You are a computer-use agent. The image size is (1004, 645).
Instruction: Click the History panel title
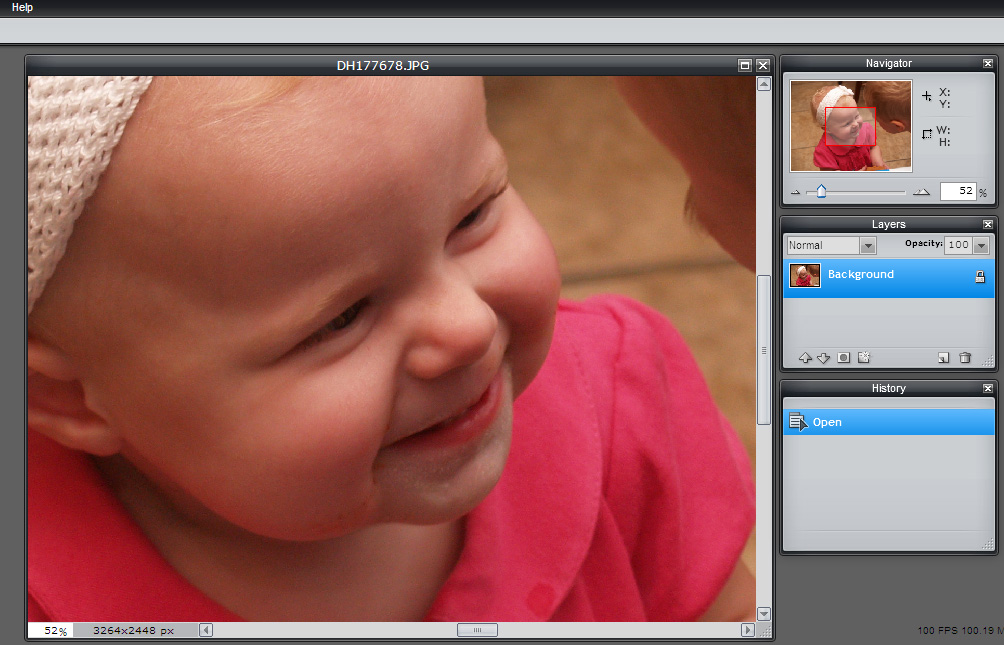[888, 388]
